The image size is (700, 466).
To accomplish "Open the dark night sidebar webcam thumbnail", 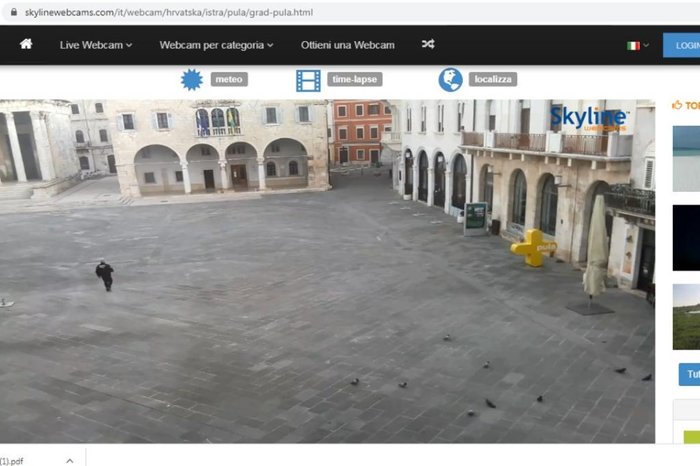I will [x=686, y=238].
